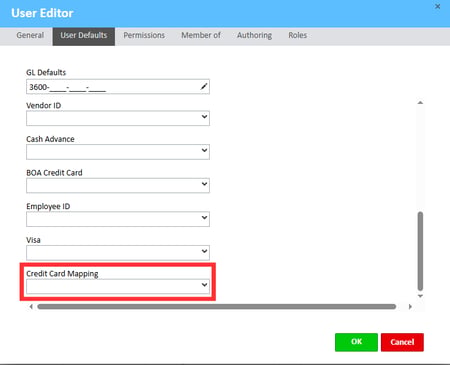Click the GL Defaults label

[x=46, y=72]
